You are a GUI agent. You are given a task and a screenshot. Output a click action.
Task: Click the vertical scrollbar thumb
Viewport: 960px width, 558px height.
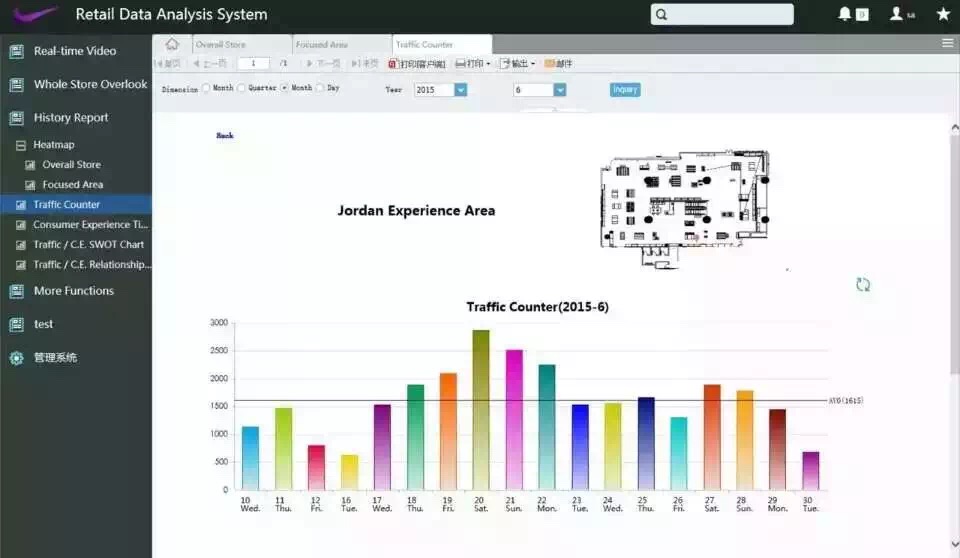[954, 254]
